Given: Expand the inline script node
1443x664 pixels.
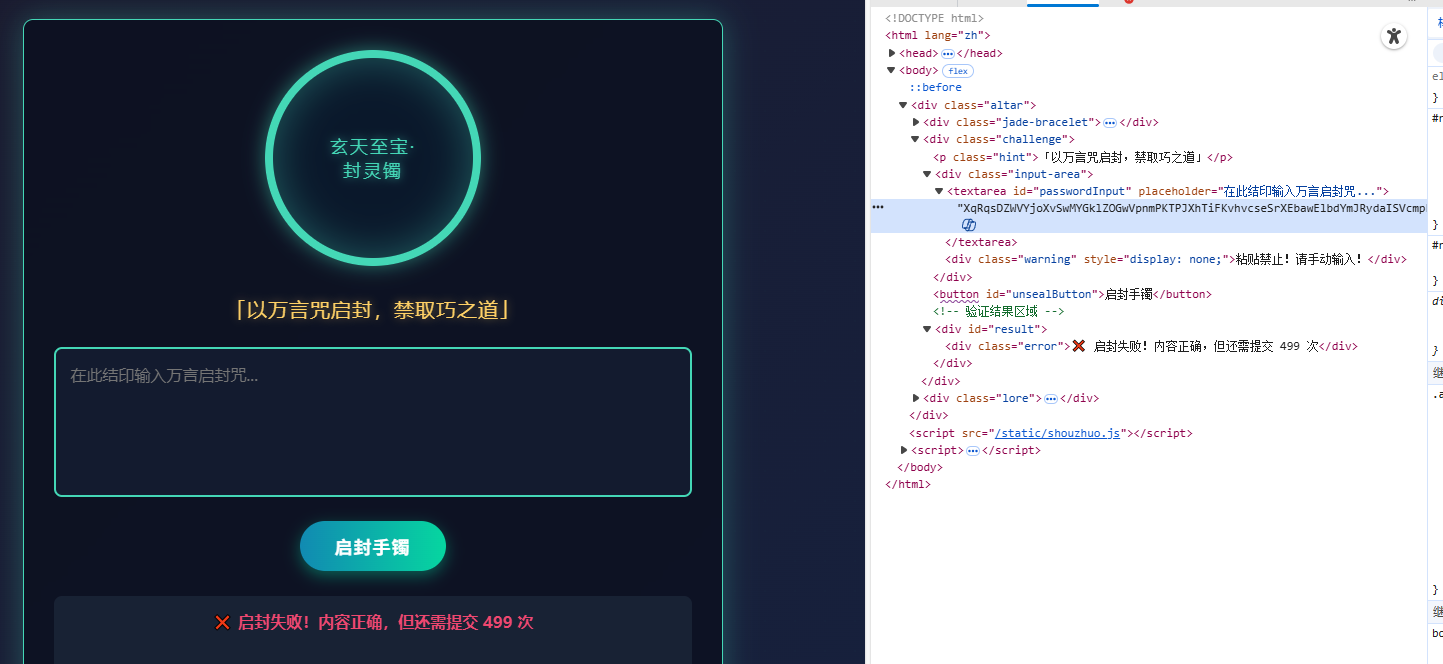Looking at the screenshot, I should pos(904,451).
